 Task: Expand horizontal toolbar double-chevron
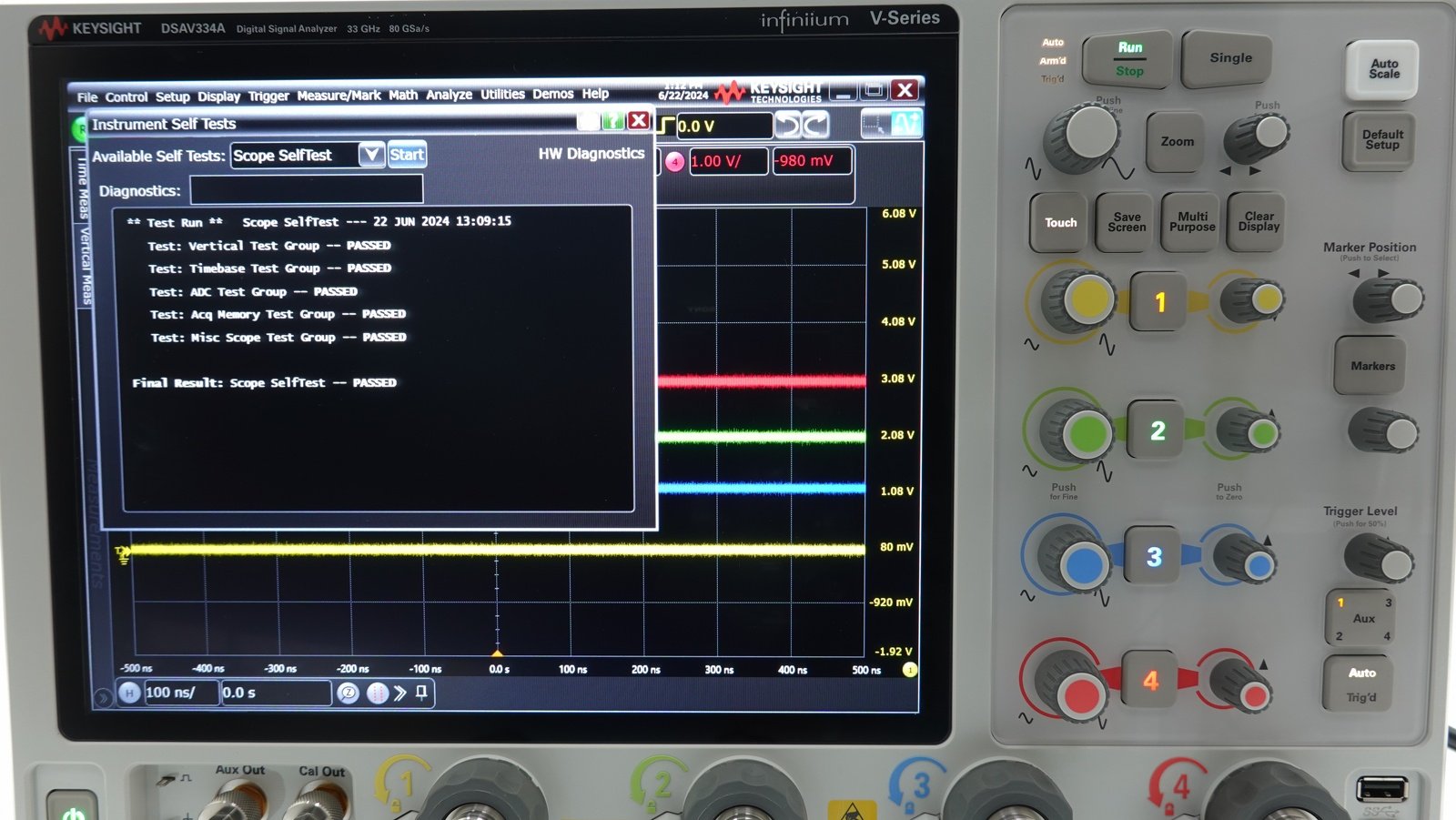click(x=399, y=693)
